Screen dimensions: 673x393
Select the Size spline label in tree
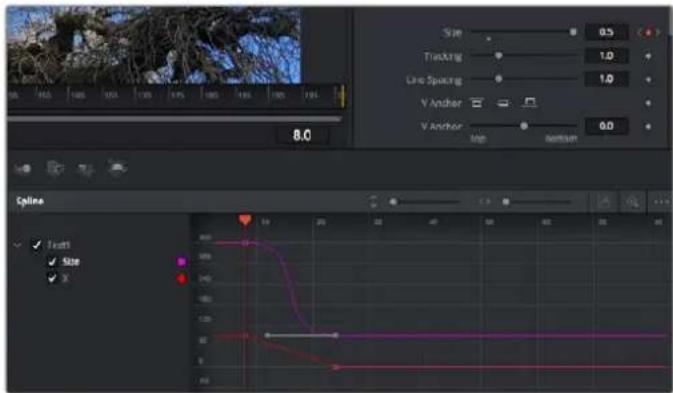pyautogui.click(x=71, y=261)
